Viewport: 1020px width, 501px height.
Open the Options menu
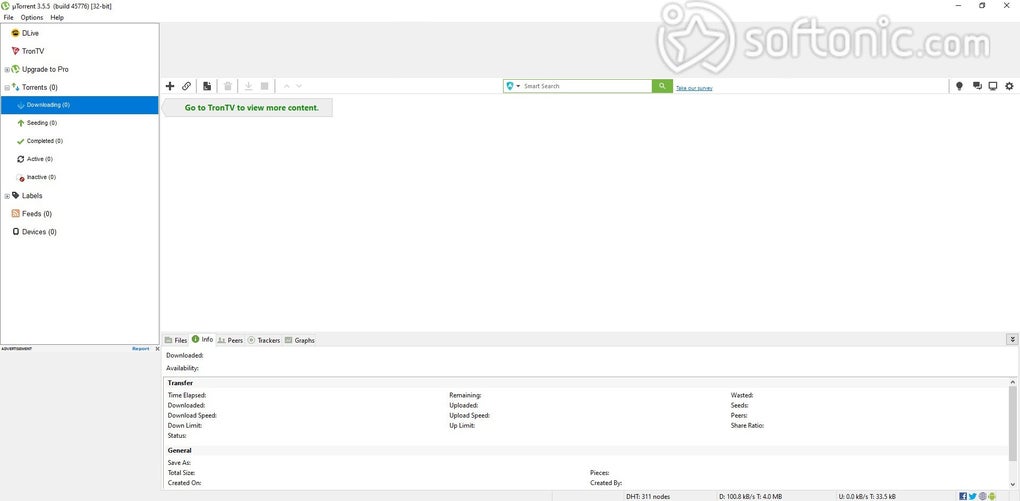click(32, 18)
